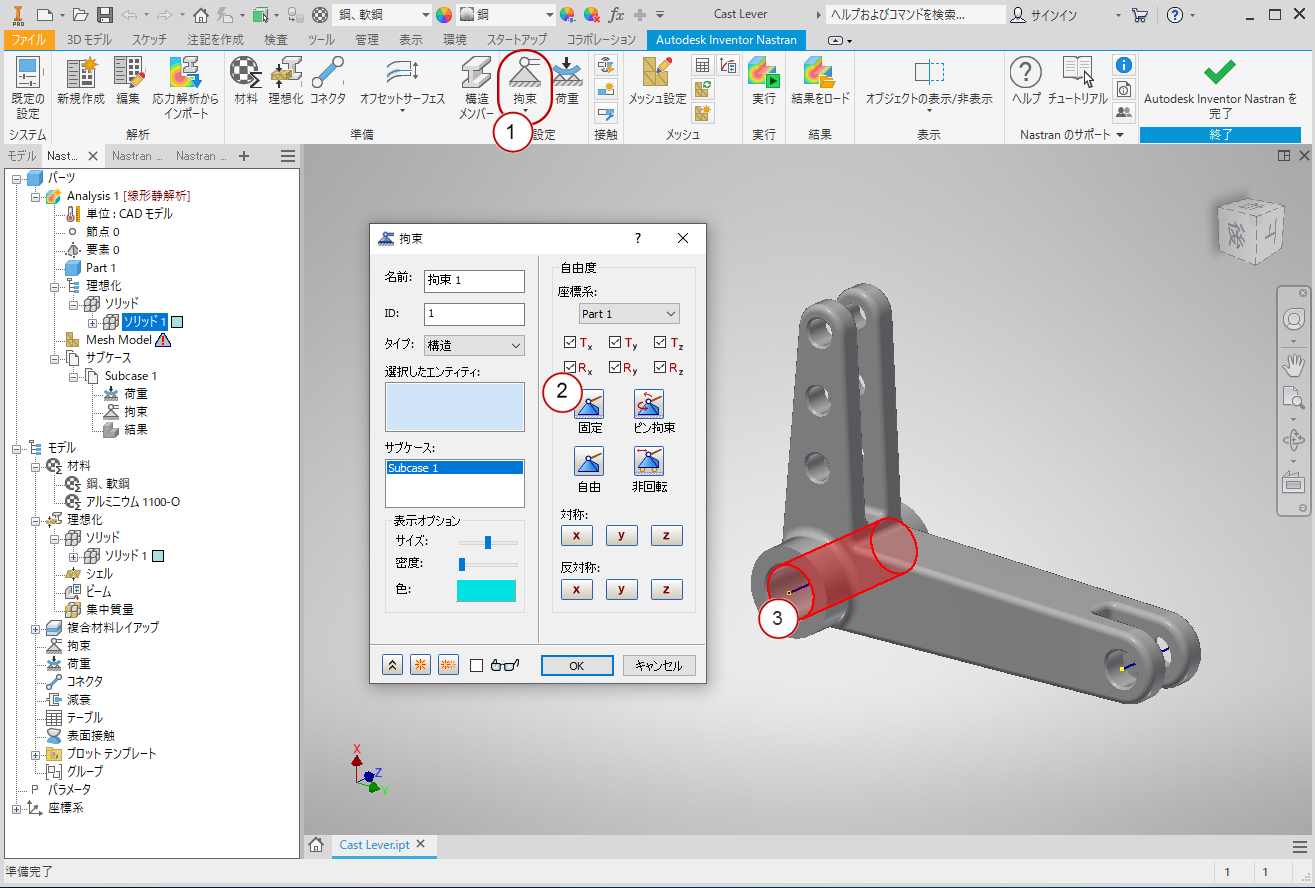Open the オフセットサーフェス tool

tap(403, 86)
